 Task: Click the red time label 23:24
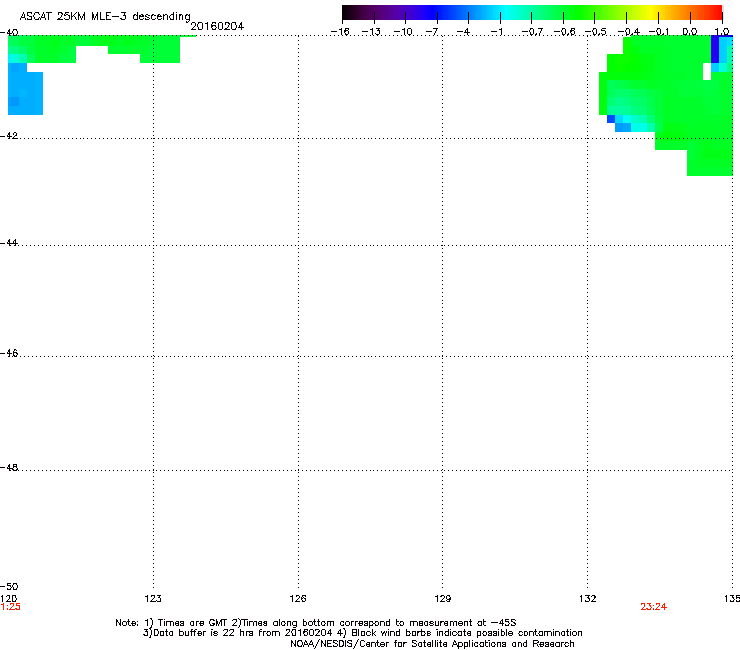654,607
